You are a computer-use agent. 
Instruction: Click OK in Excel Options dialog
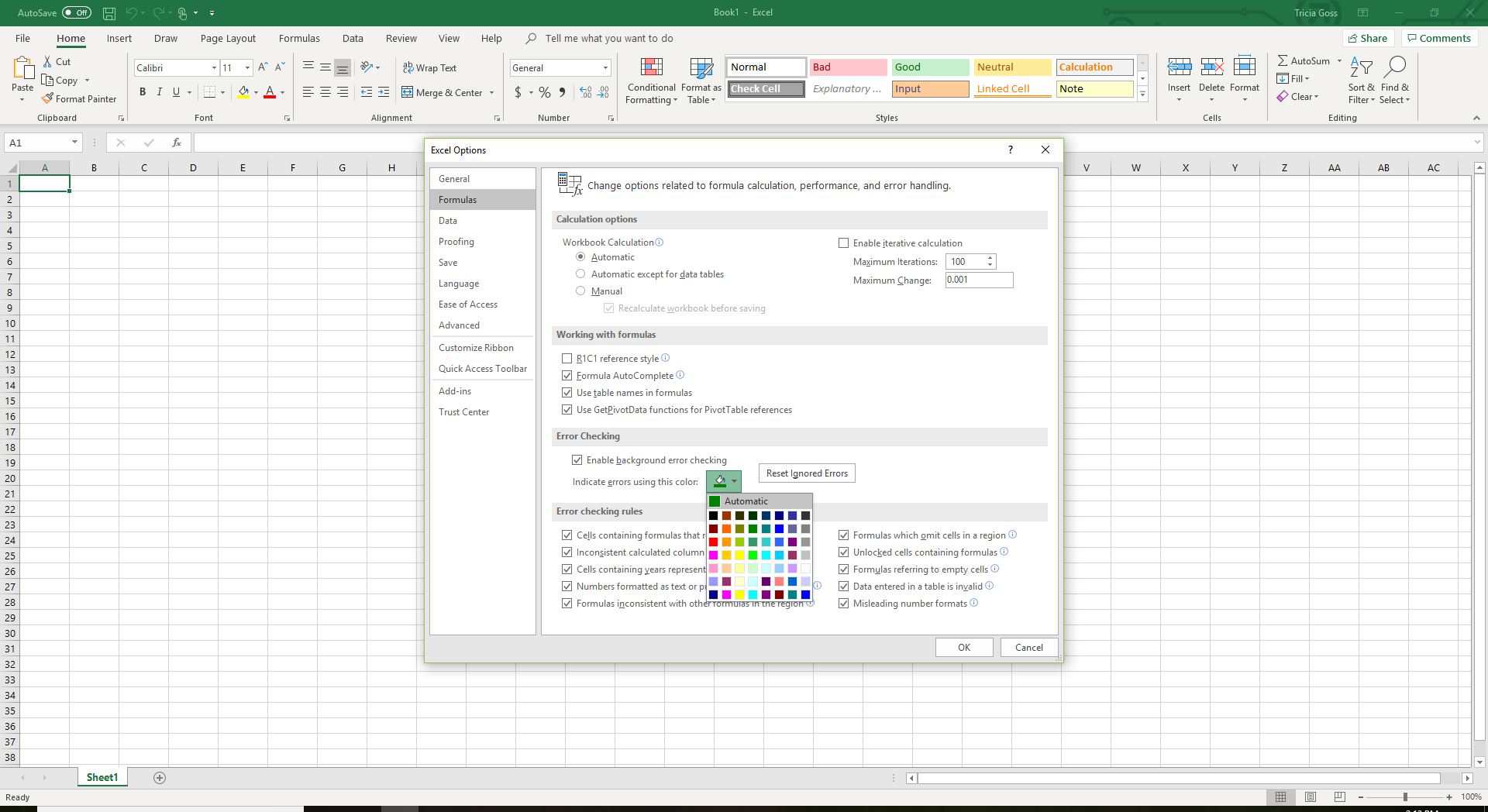point(964,648)
